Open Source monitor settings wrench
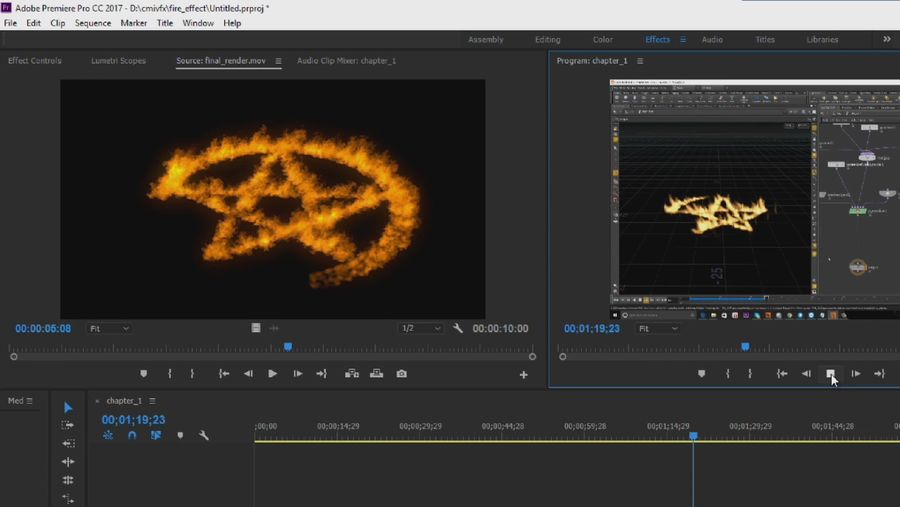 tap(458, 328)
